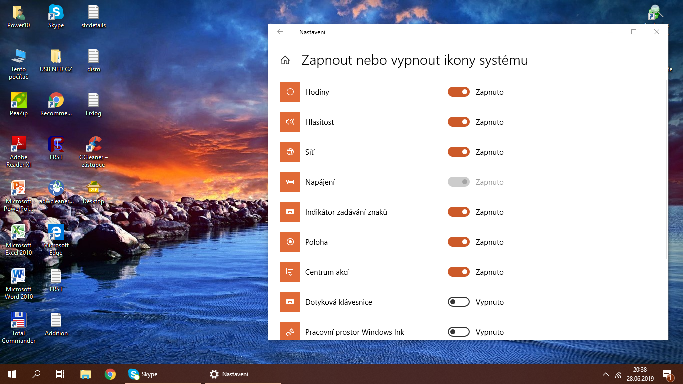Select Microsoft PowerPoint desktop shortcut

[x=18, y=195]
